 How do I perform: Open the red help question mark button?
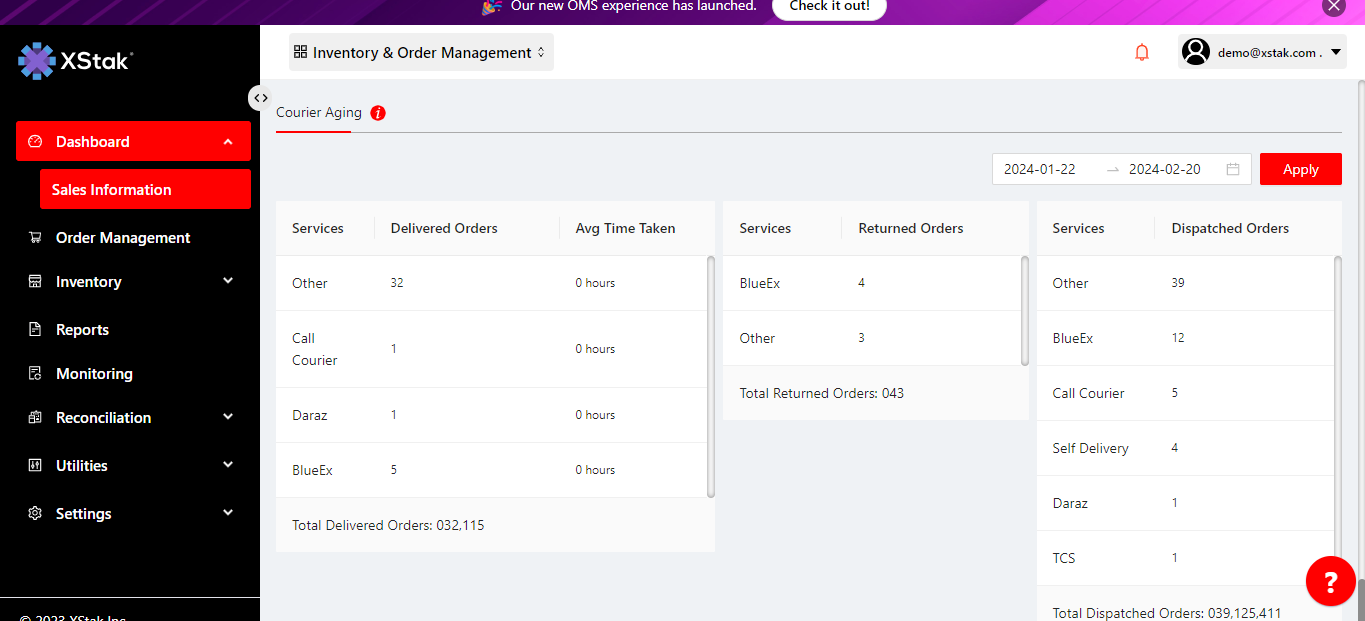tap(1330, 581)
